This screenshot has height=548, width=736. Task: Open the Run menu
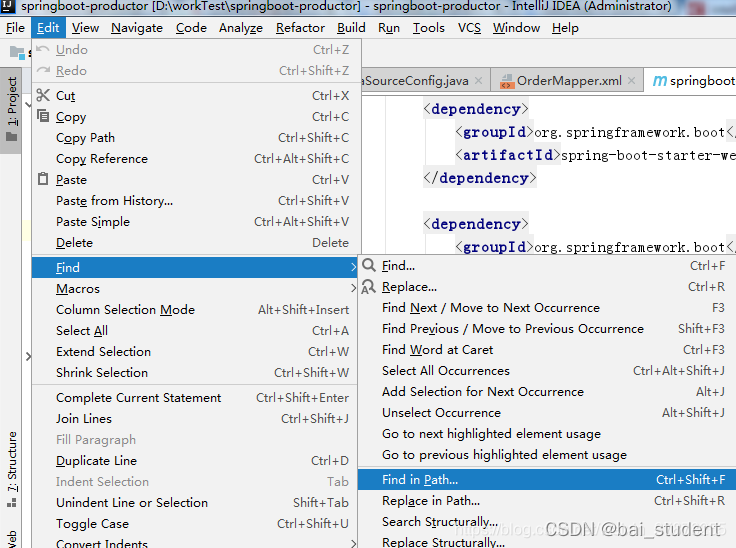tap(389, 28)
